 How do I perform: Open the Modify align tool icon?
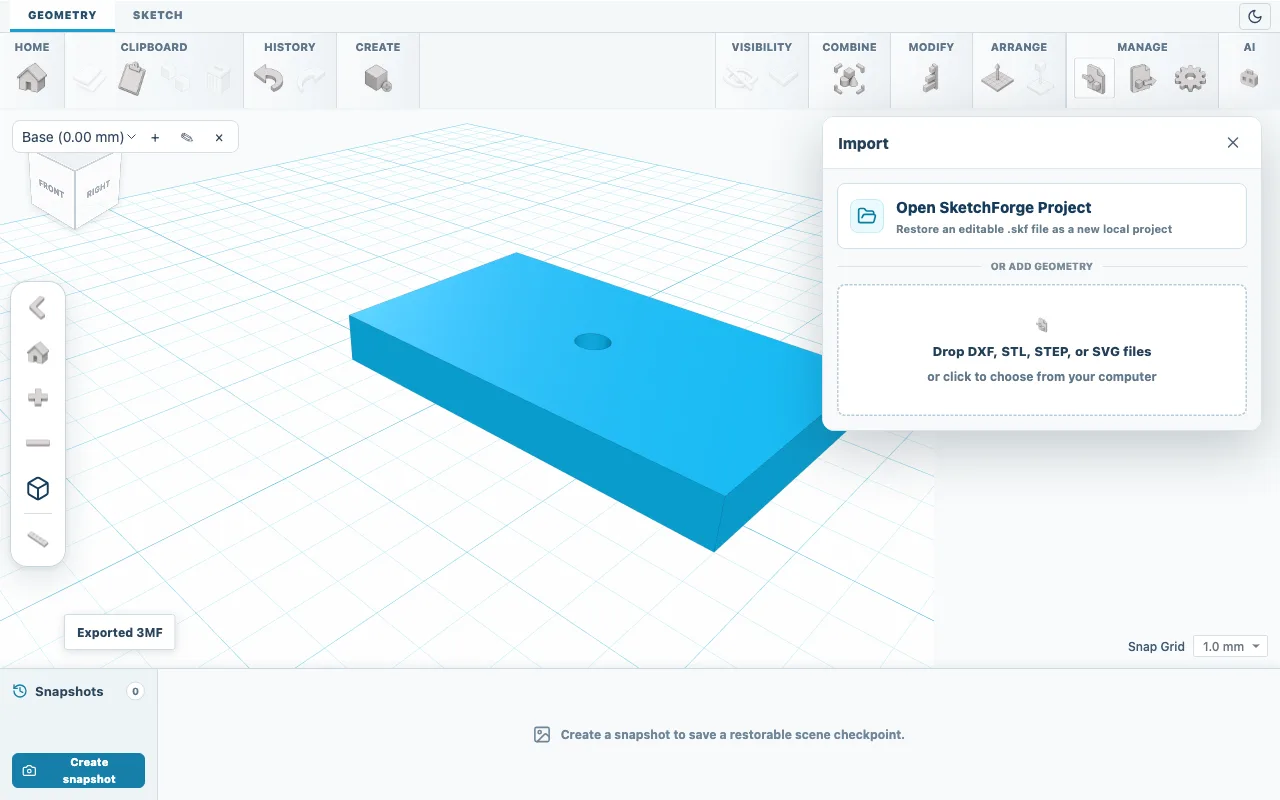[x=931, y=78]
